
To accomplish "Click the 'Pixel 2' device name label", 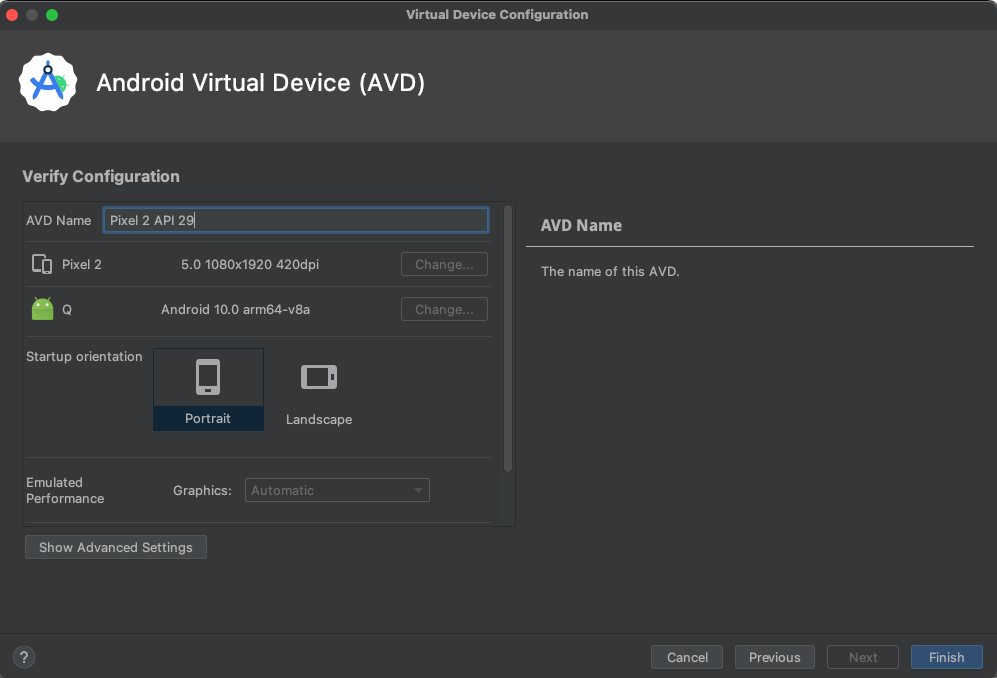I will click(81, 265).
